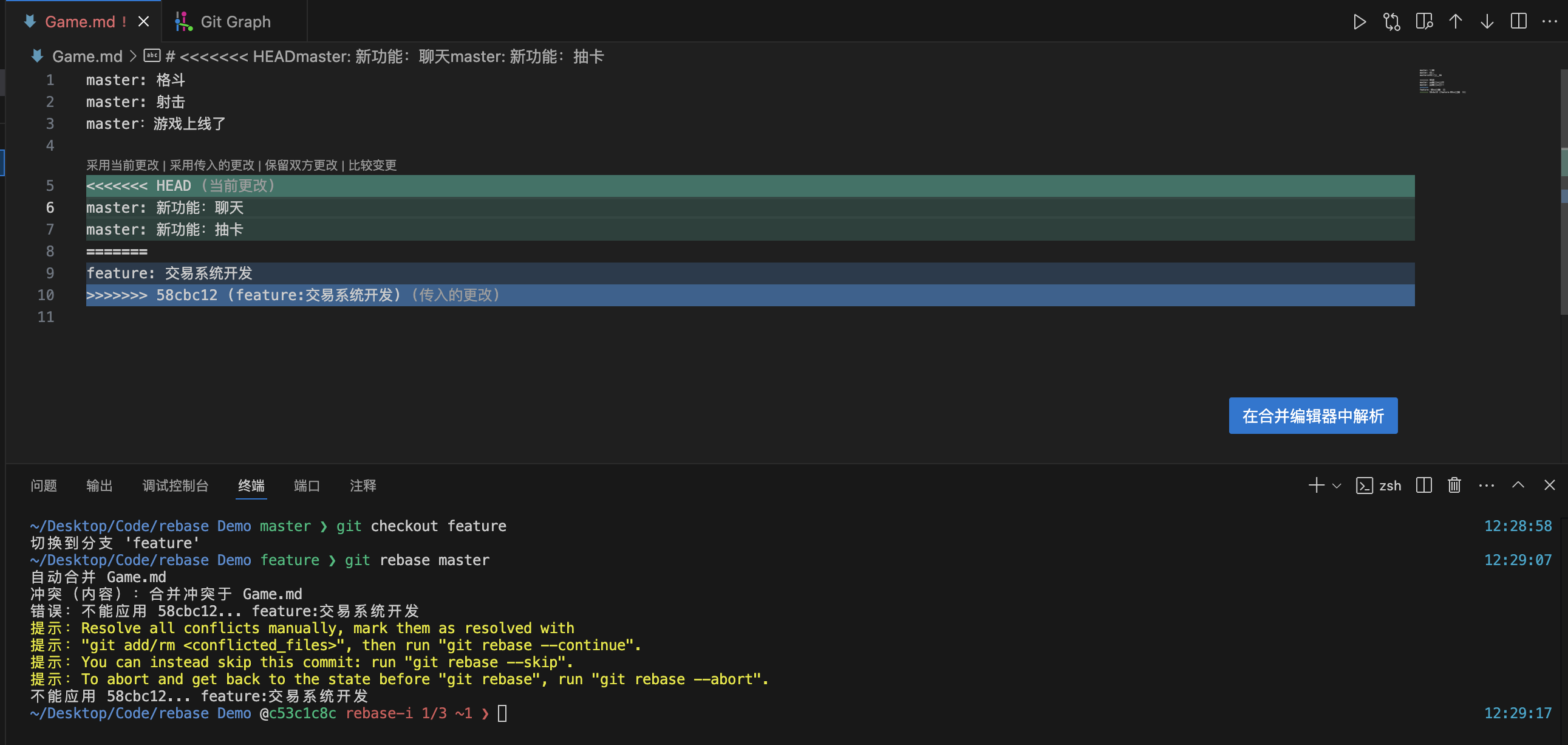Click line 5 '<<<<<<< HEAD' conflict marker
Screen dimensions: 1568x745
coord(750,186)
